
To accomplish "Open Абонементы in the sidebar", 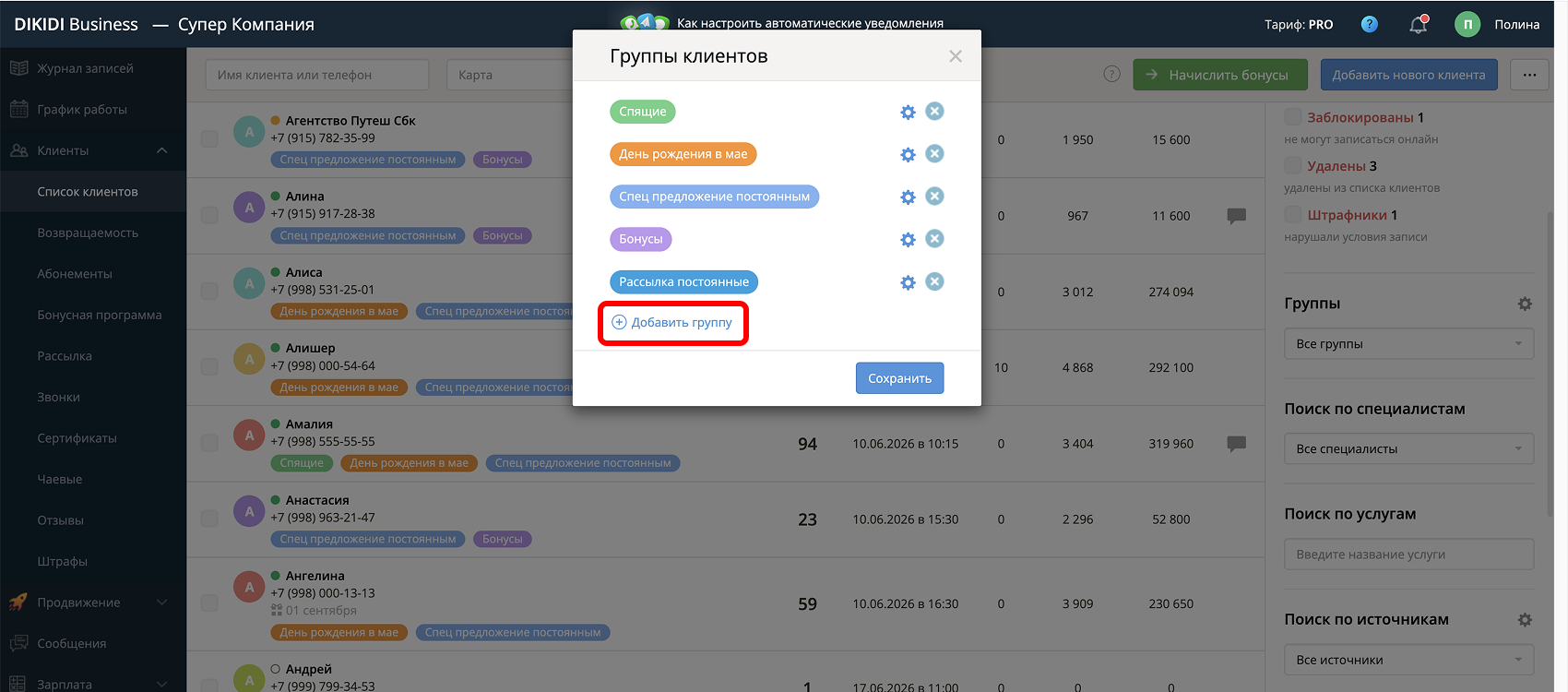I will (75, 274).
